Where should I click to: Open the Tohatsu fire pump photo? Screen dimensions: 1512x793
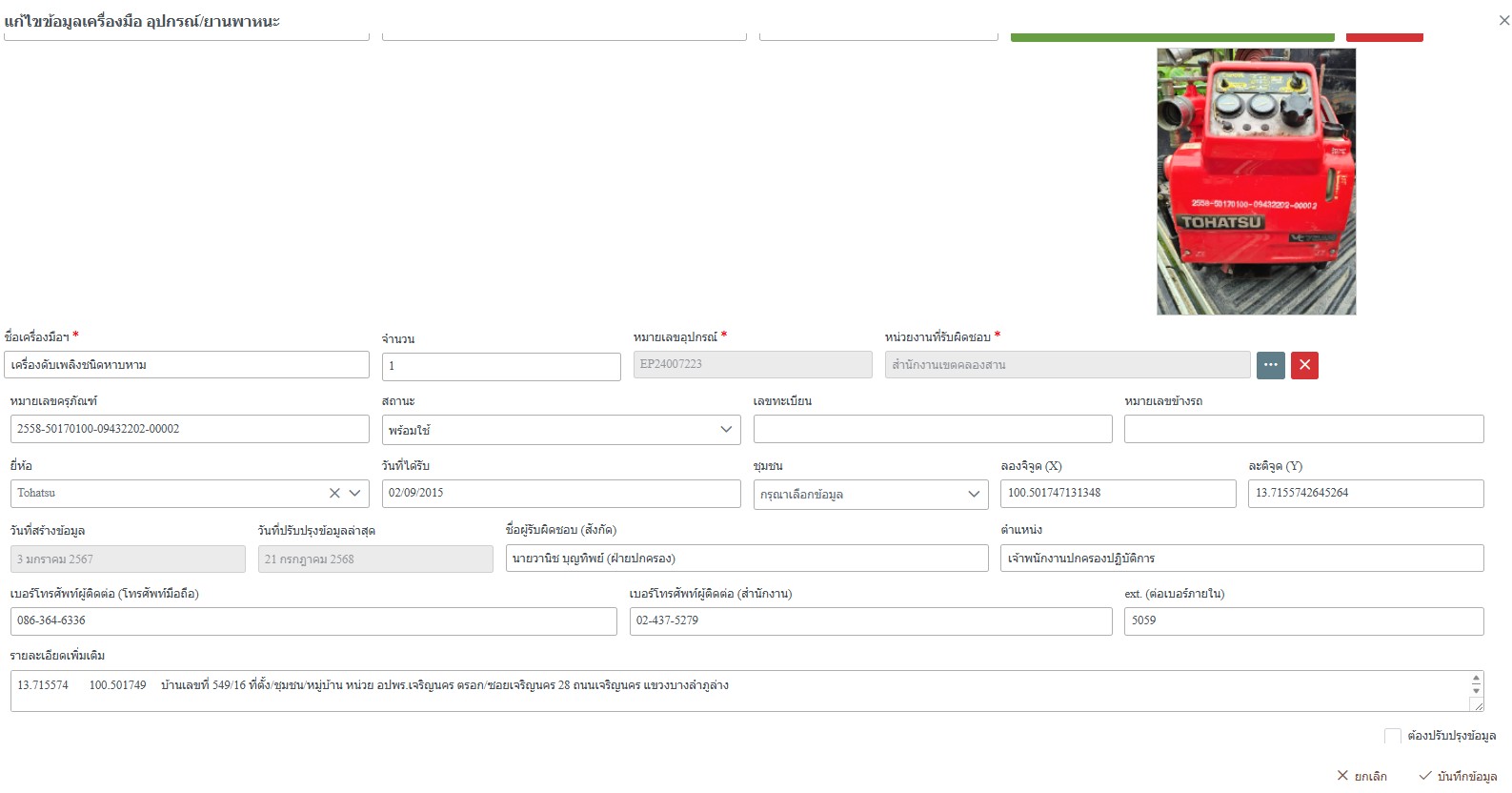point(1256,181)
